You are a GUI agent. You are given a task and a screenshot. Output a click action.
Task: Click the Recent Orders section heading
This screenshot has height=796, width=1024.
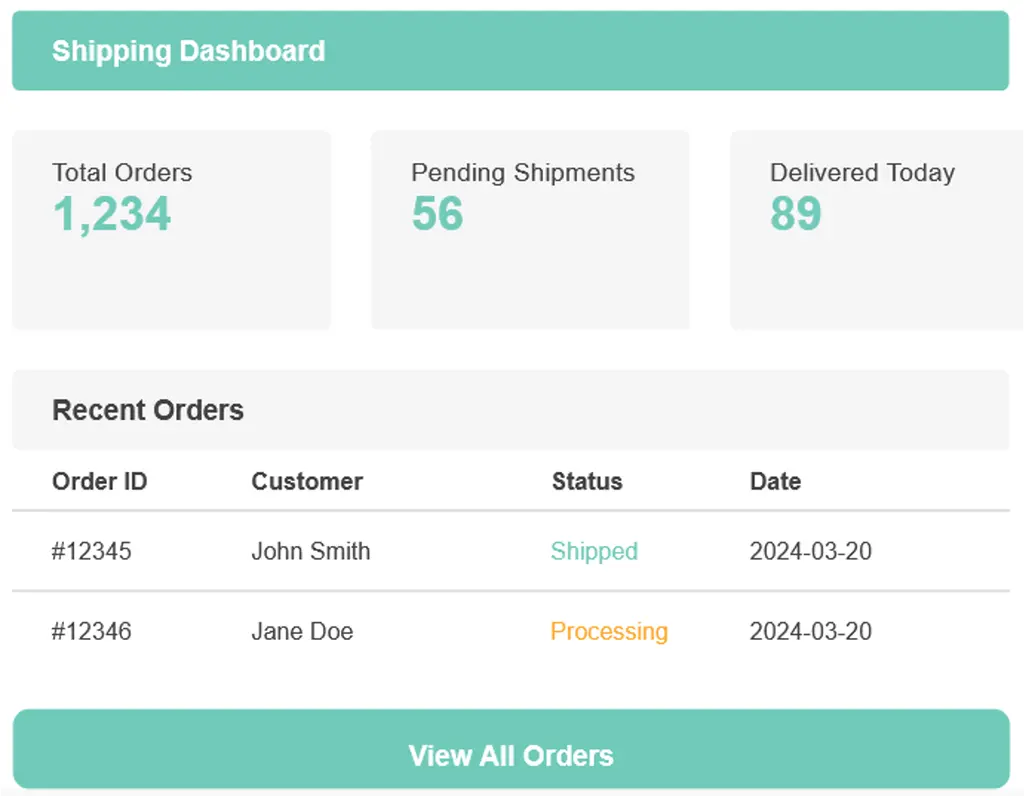pos(148,410)
